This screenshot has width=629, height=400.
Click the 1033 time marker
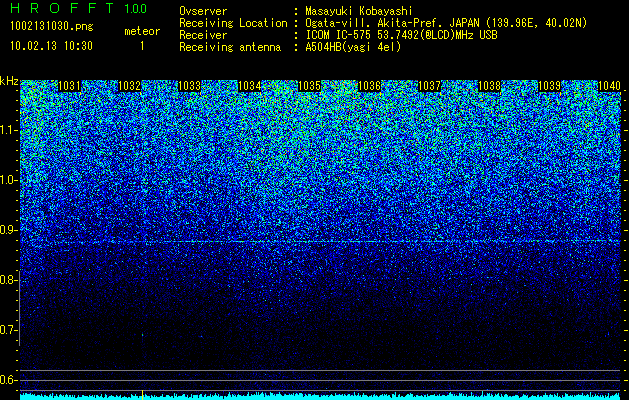pos(189,86)
